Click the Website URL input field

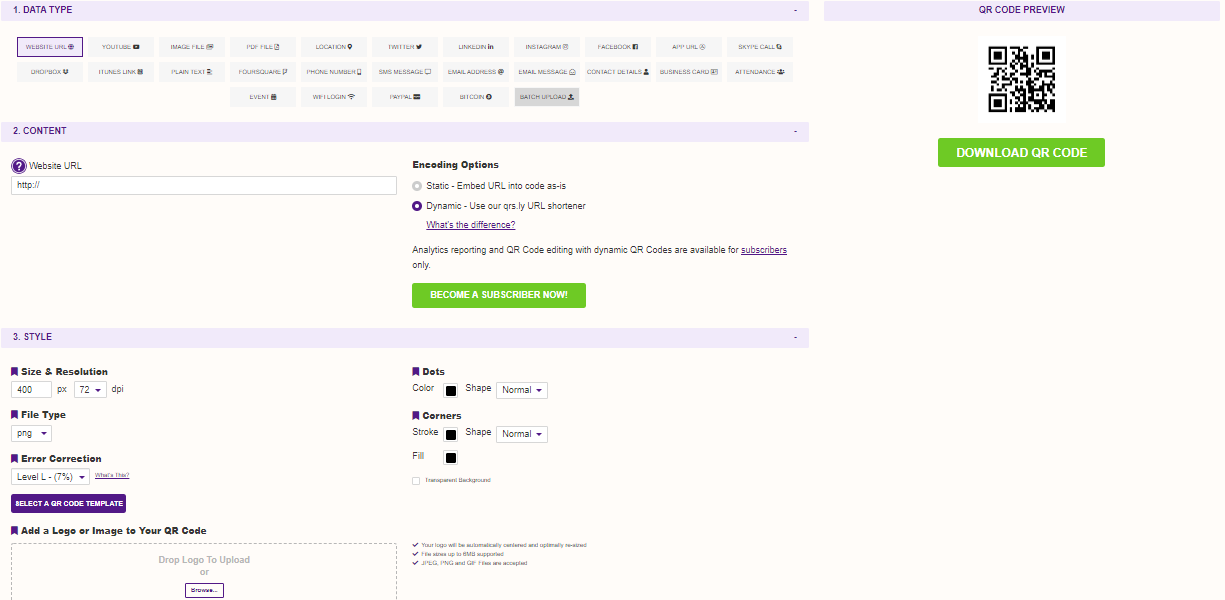click(x=204, y=186)
